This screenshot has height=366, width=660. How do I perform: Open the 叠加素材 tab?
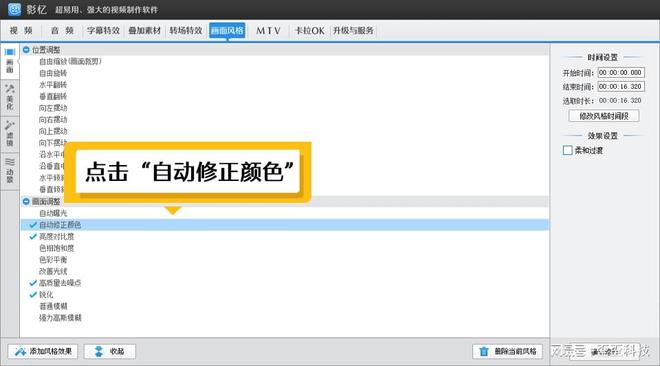pyautogui.click(x=144, y=31)
